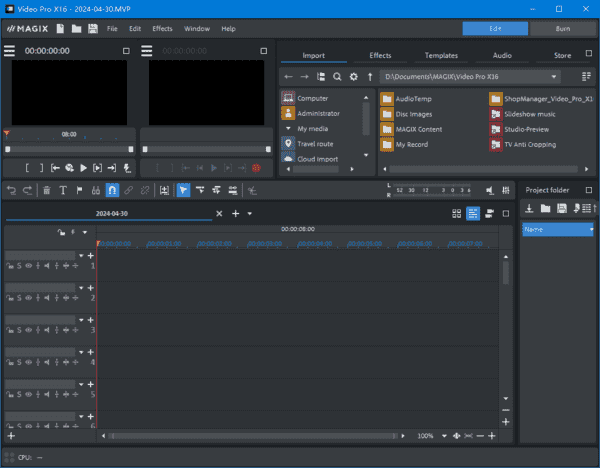Save project using floppy disk icon
Viewport: 600px width, 468px height.
point(93,29)
